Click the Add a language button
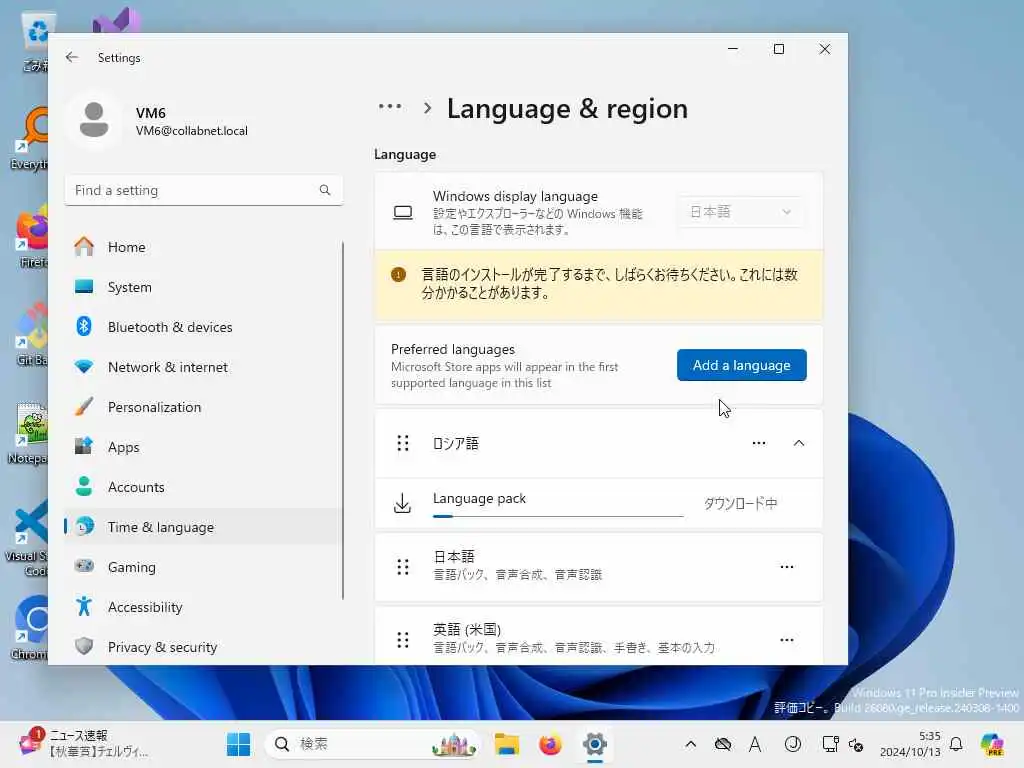This screenshot has width=1024, height=768. (x=741, y=365)
